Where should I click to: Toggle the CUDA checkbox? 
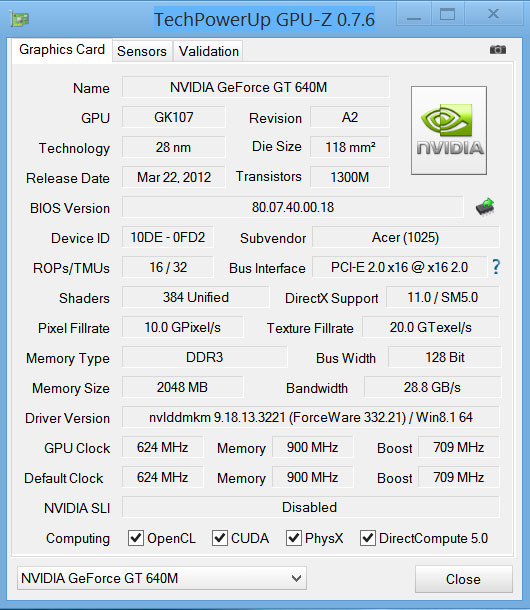click(220, 538)
